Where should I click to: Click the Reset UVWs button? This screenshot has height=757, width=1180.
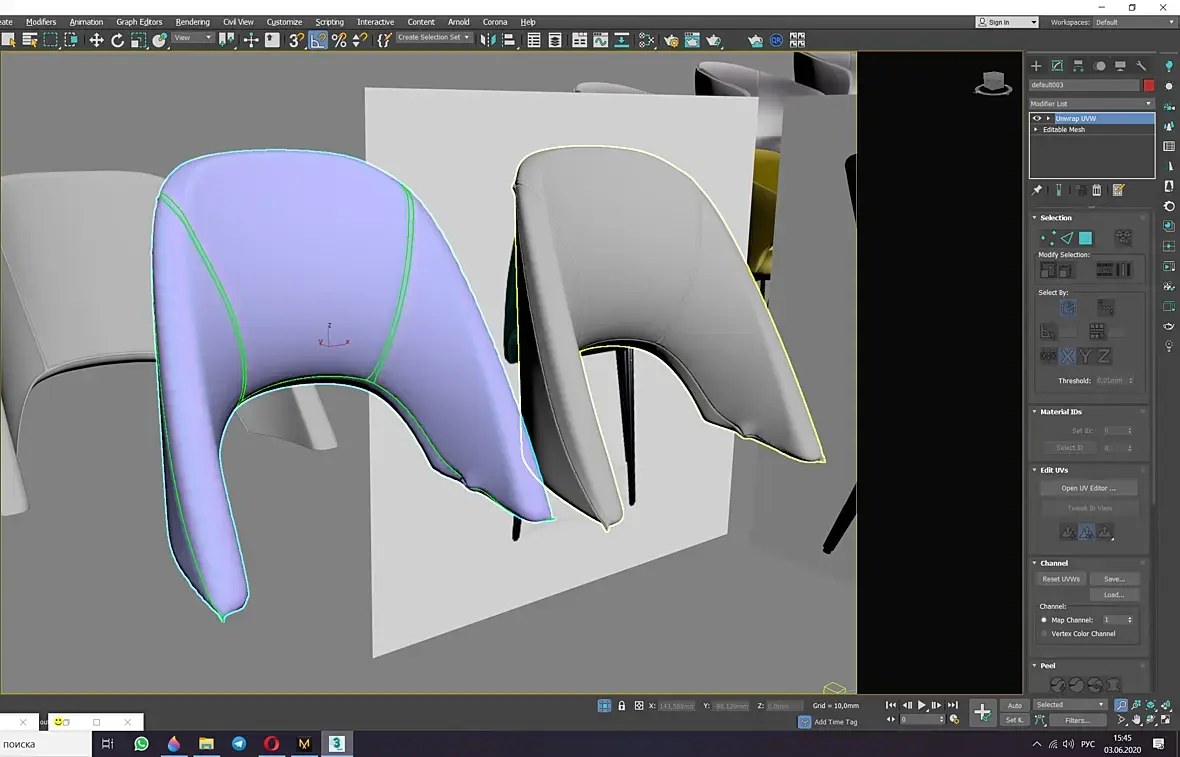(x=1060, y=579)
